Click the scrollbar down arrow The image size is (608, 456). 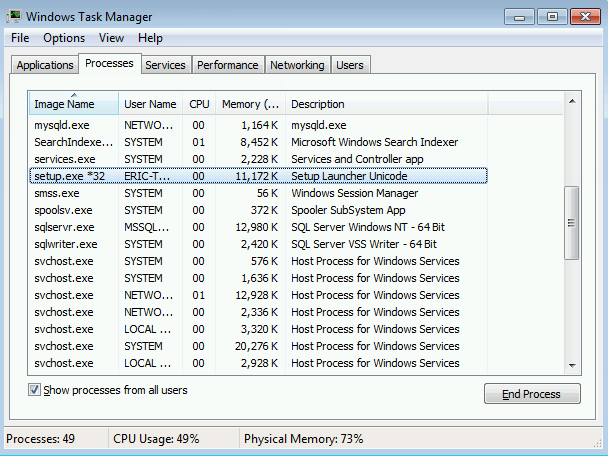[572, 366]
